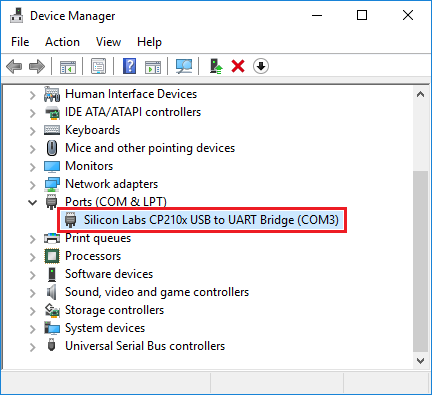The height and width of the screenshot is (395, 432).
Task: Expand the Network adapters category
Action: pyautogui.click(x=32, y=185)
